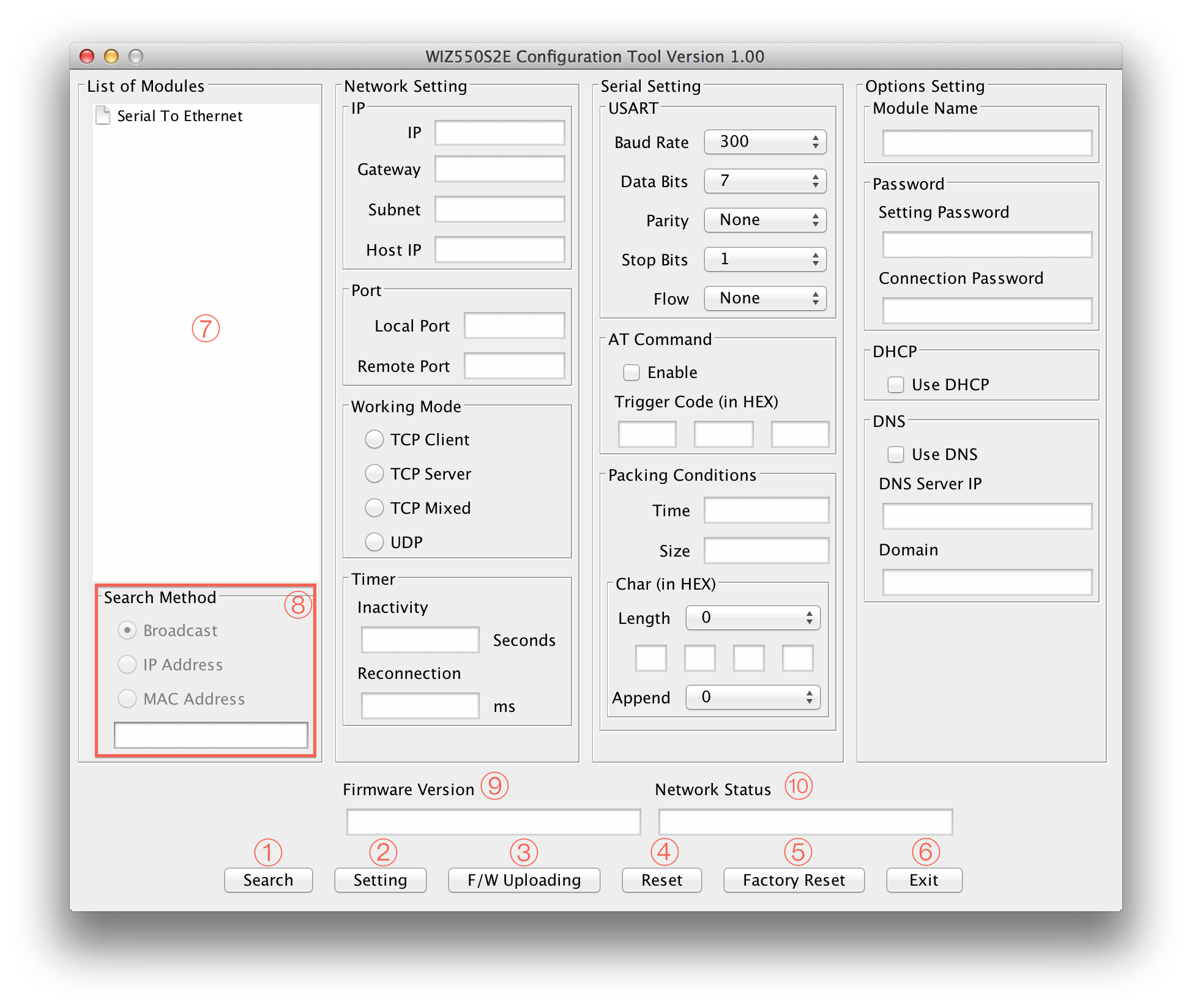Image resolution: width=1192 pixels, height=1008 pixels.
Task: Enable the AT Command checkbox
Action: click(631, 372)
